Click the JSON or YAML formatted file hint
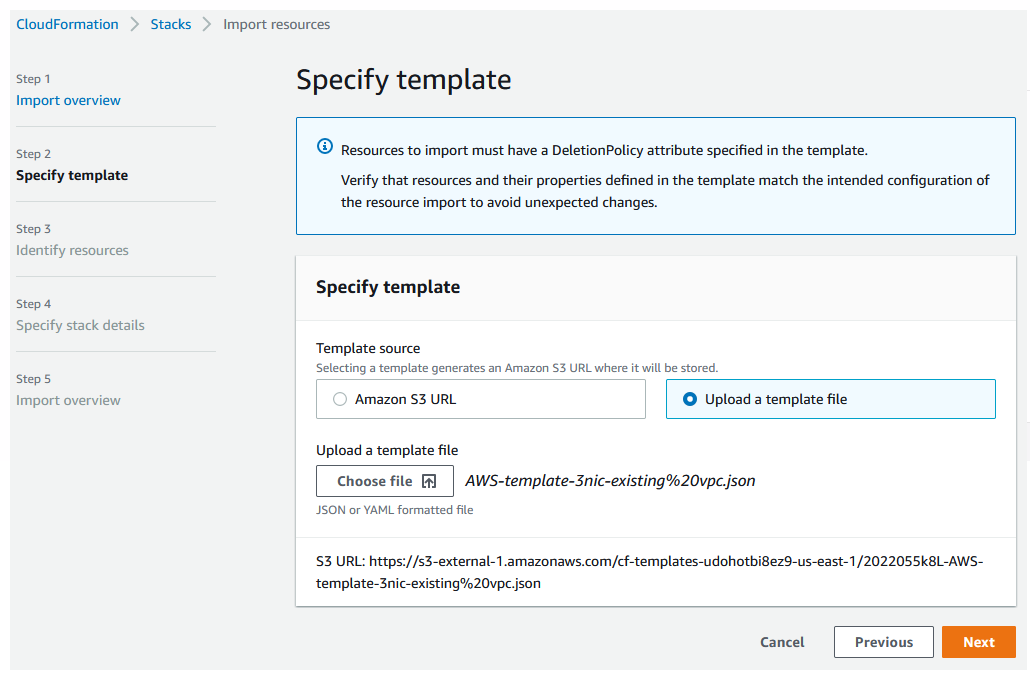Viewport: 1030px width, 680px height. point(394,510)
